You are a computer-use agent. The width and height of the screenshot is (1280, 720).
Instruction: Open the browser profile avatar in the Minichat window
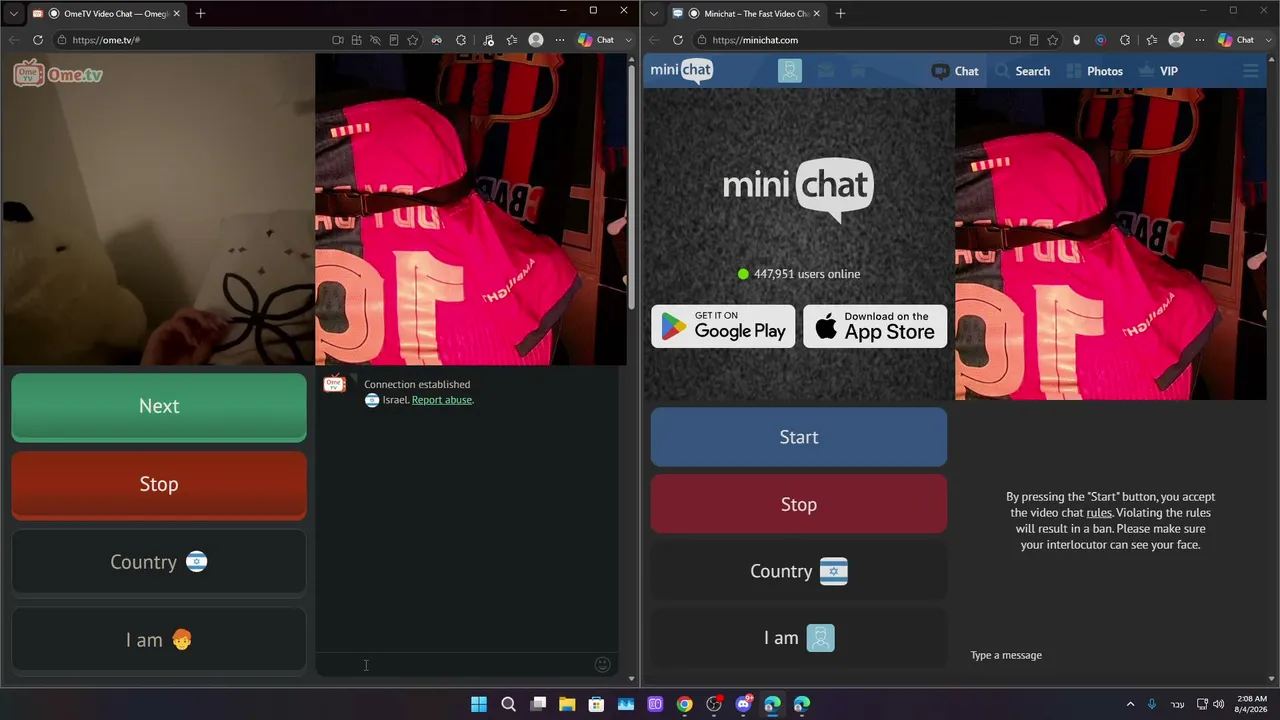[1176, 40]
